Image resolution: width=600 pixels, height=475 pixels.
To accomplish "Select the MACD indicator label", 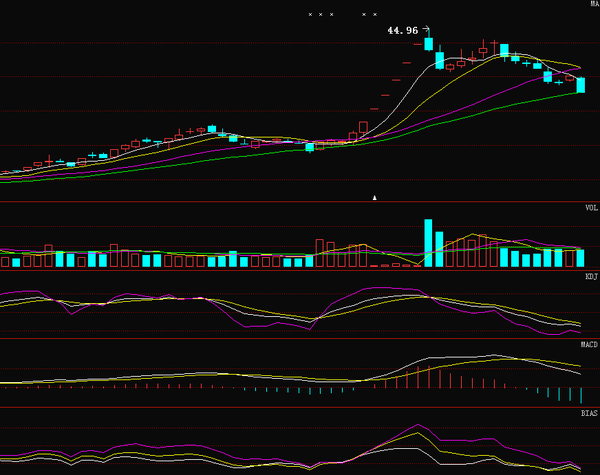I will click(x=590, y=344).
